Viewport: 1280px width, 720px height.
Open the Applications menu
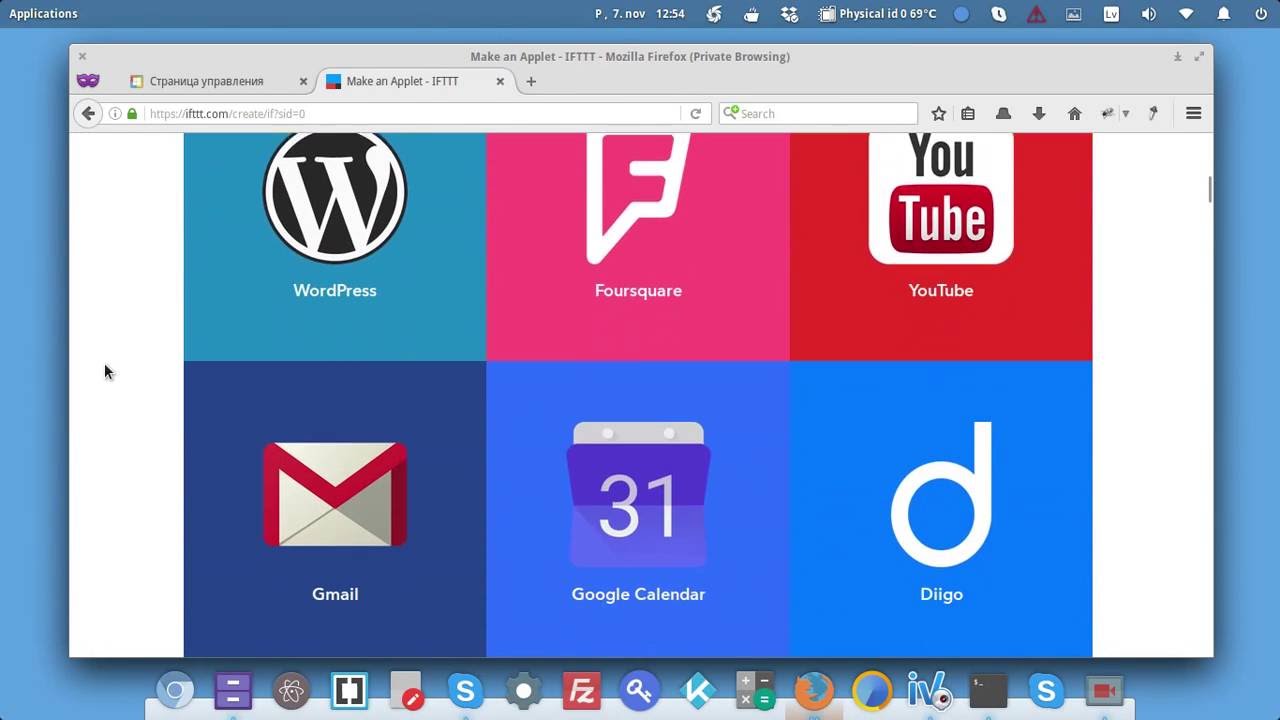[43, 14]
